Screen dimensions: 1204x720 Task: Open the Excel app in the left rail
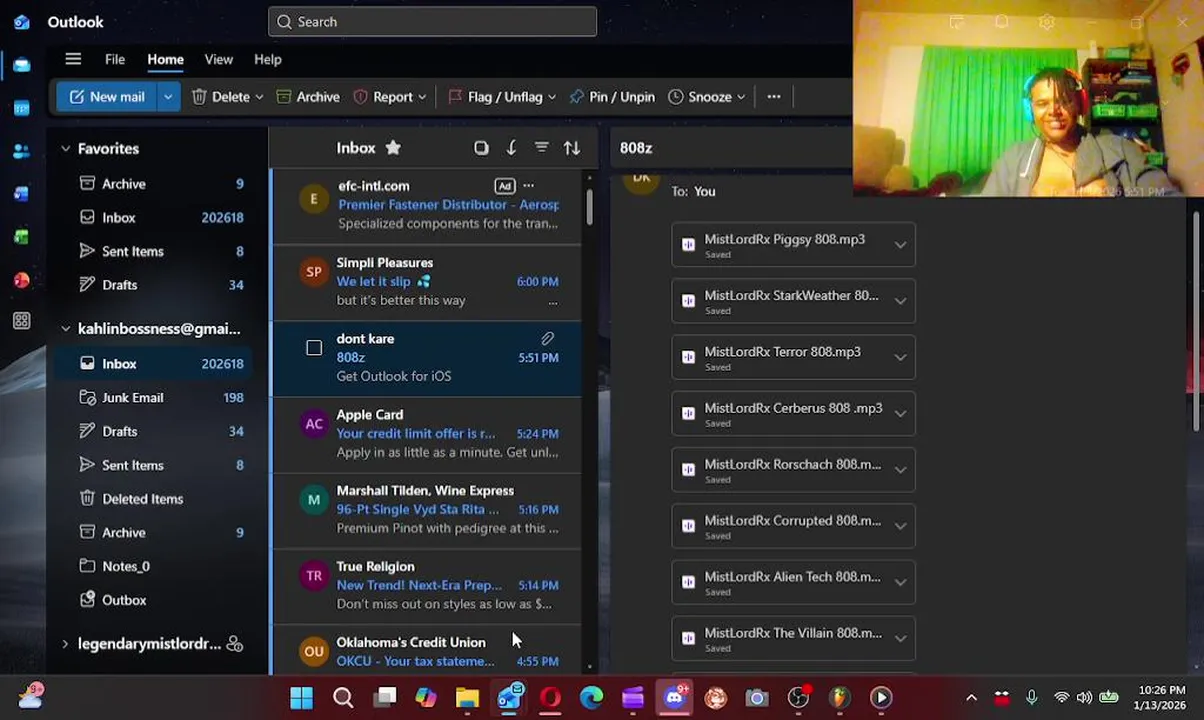[22, 237]
